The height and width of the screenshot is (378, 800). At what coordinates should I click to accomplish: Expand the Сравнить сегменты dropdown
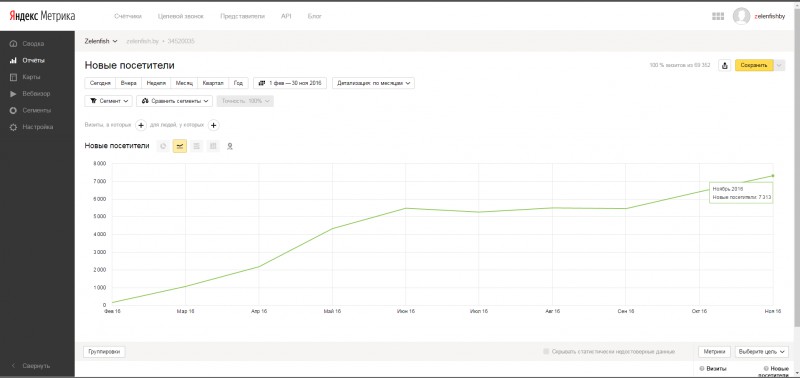pyautogui.click(x=174, y=101)
